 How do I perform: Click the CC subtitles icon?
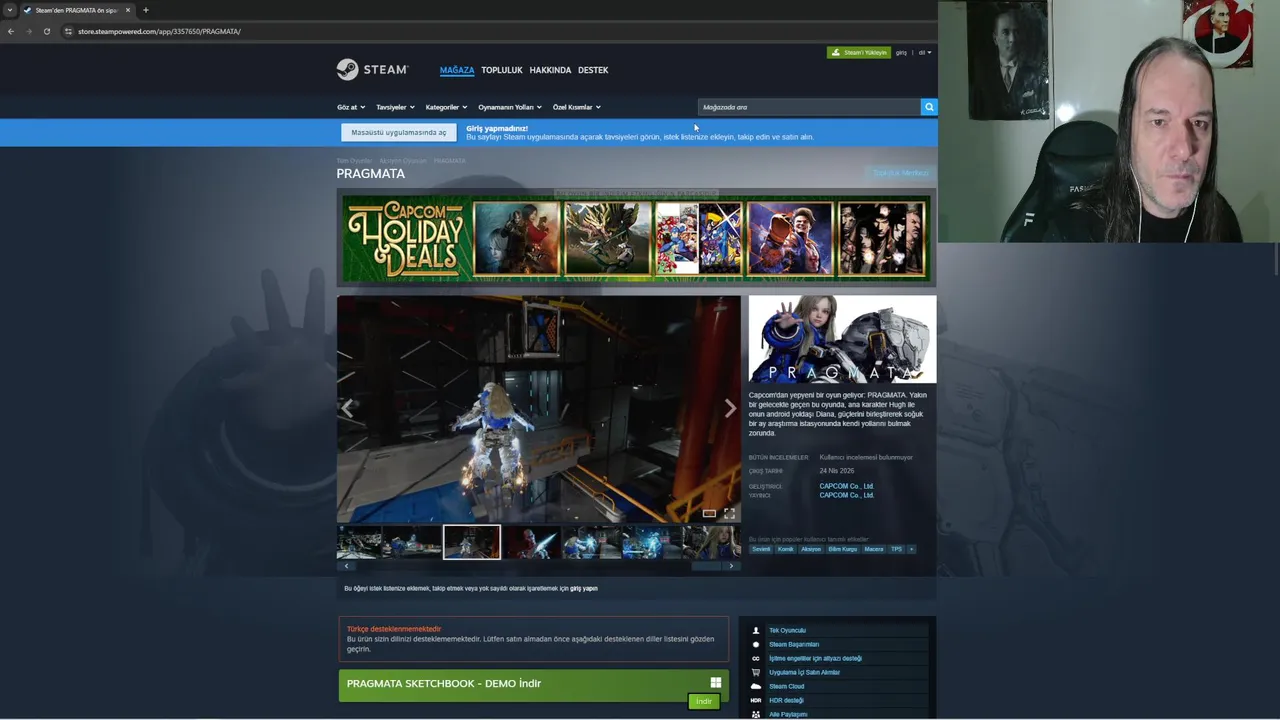click(756, 658)
